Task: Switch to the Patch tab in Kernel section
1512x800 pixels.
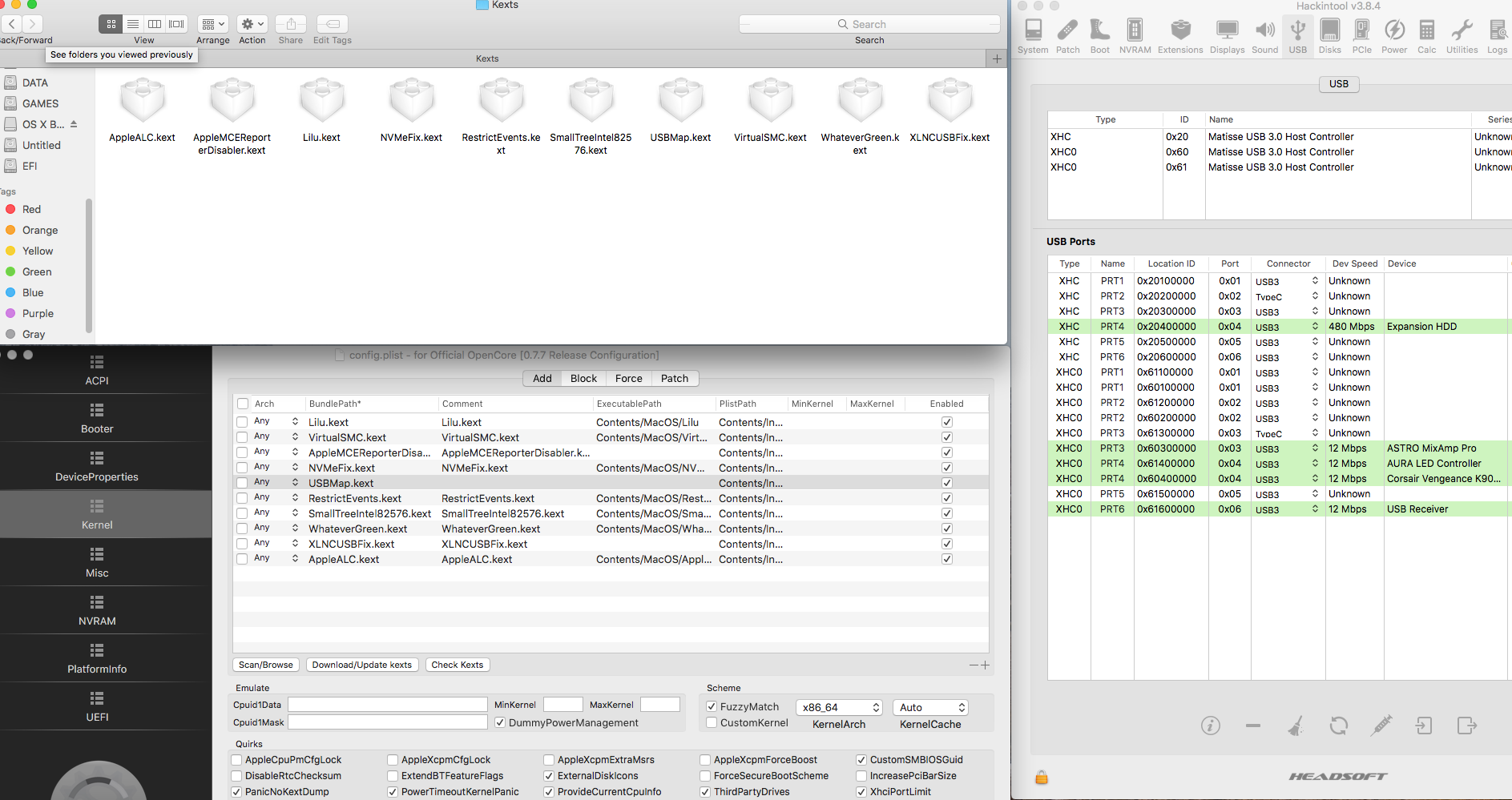Action: click(x=674, y=379)
